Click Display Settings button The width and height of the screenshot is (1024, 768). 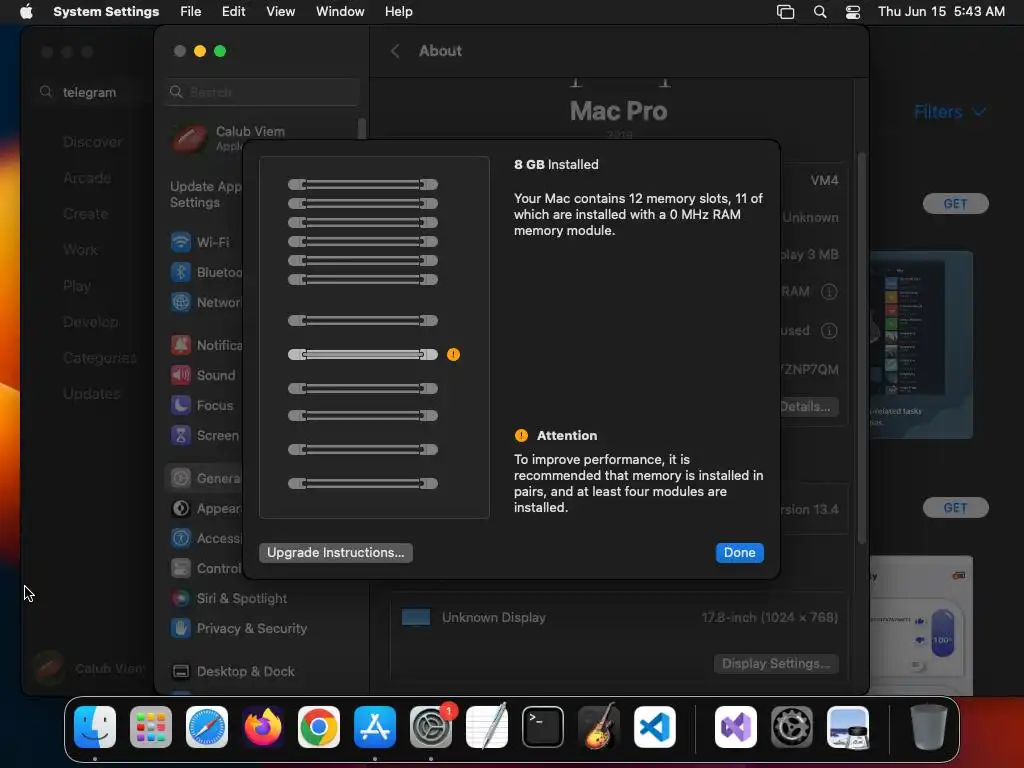(x=776, y=664)
